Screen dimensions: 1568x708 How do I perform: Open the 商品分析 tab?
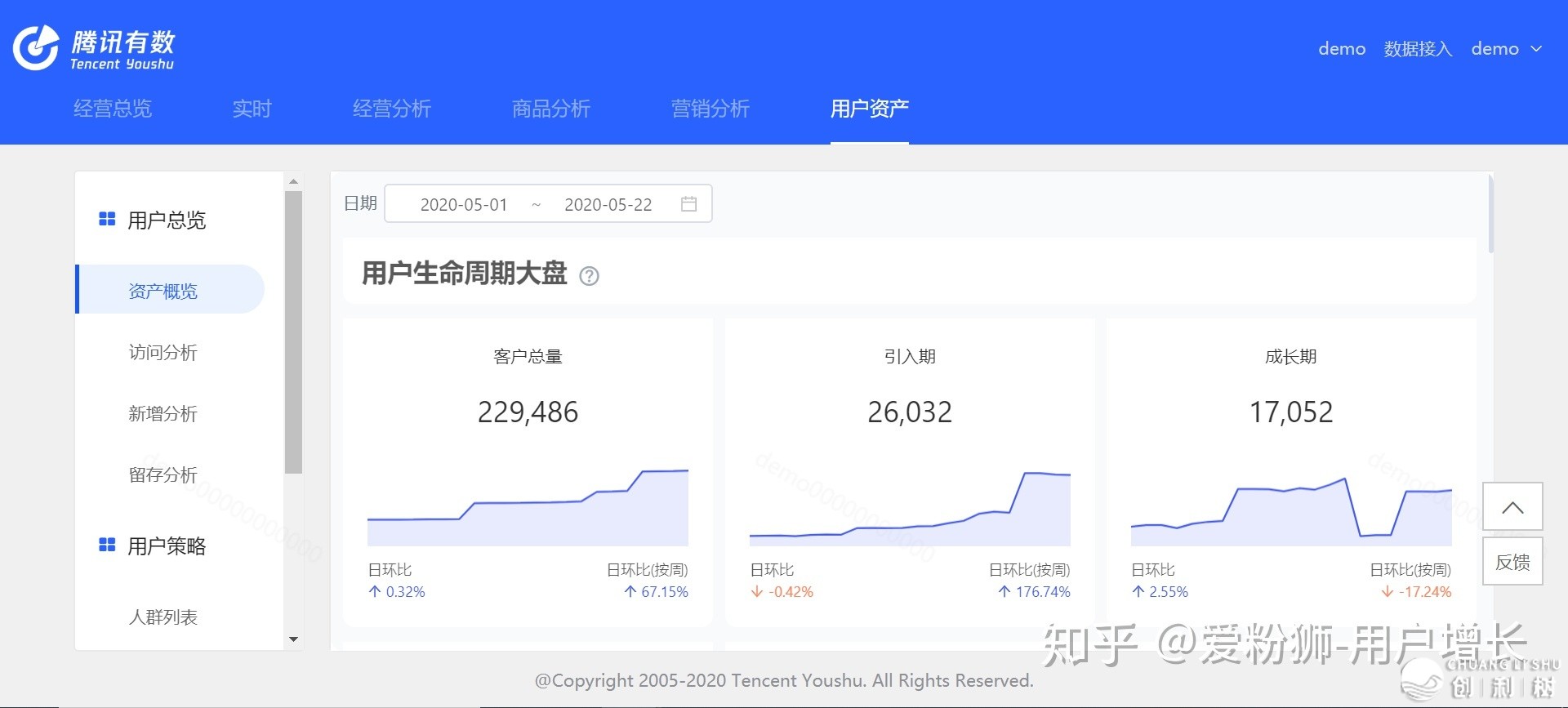[x=550, y=109]
